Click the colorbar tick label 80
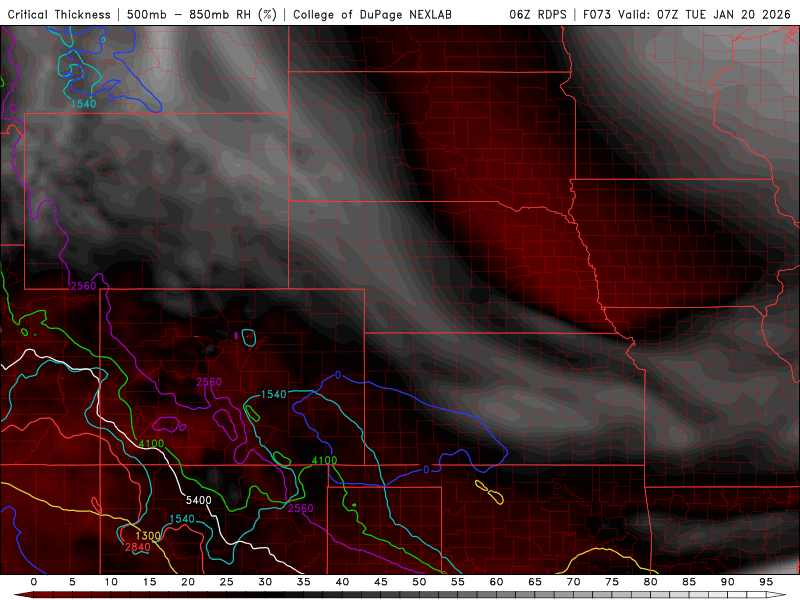 pos(650,582)
